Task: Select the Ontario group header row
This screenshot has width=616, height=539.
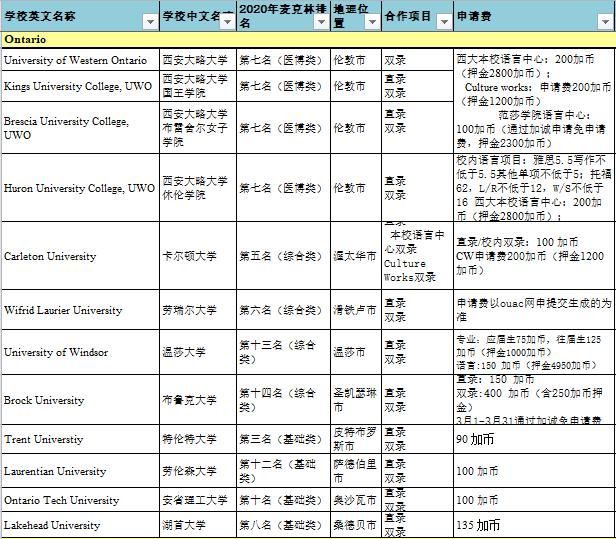Action: pyautogui.click(x=300, y=39)
